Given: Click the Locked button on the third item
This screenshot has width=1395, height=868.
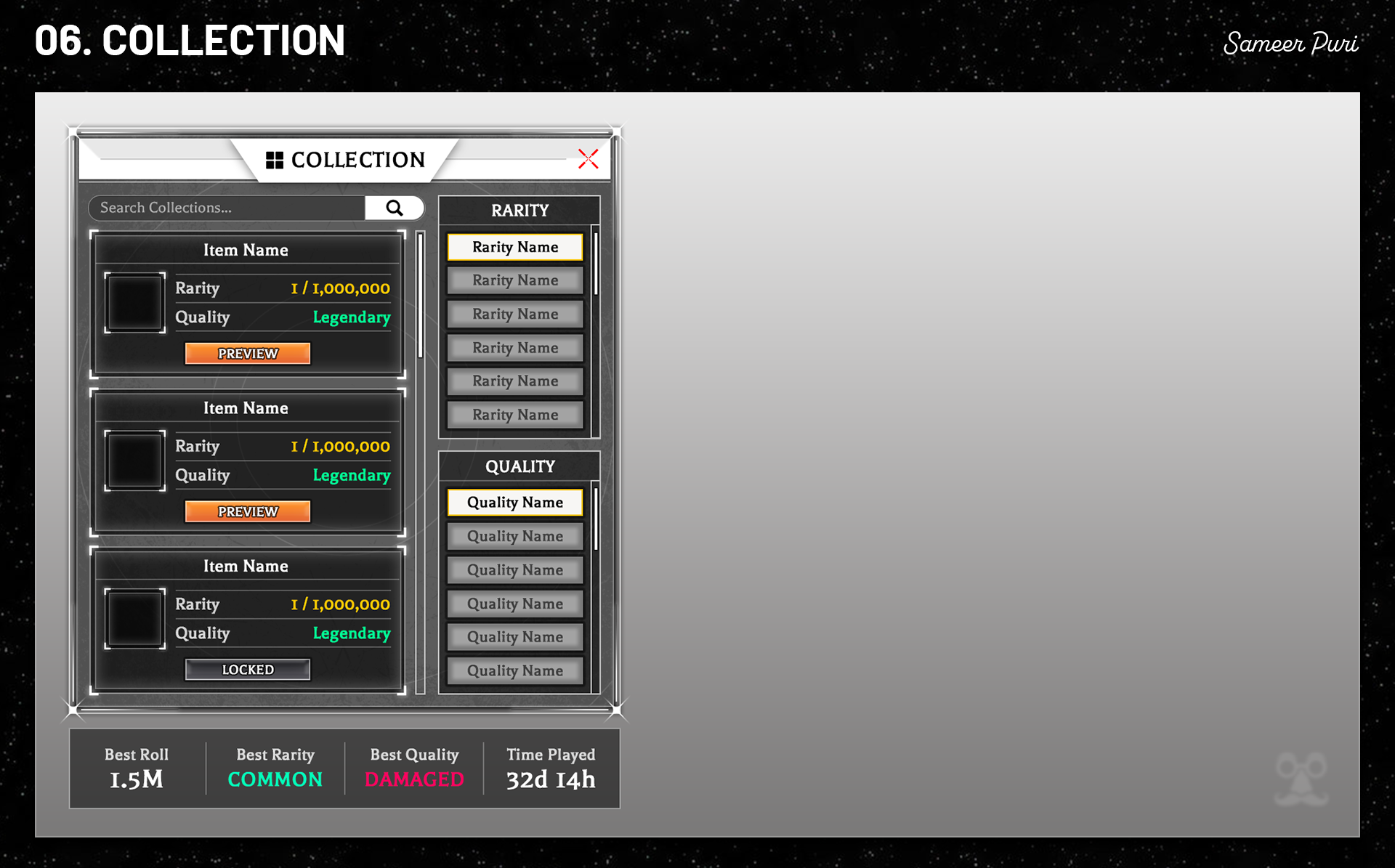Looking at the screenshot, I should (248, 670).
